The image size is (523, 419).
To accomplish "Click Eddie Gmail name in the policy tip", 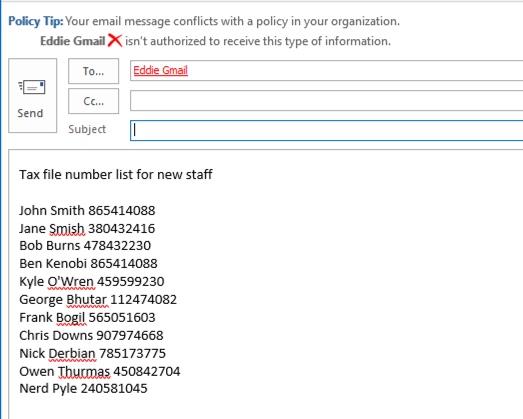I will 73,41.
